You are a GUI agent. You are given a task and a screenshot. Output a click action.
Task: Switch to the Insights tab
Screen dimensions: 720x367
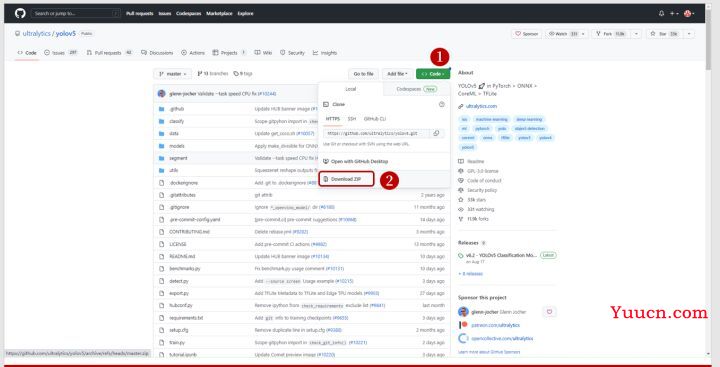click(325, 53)
